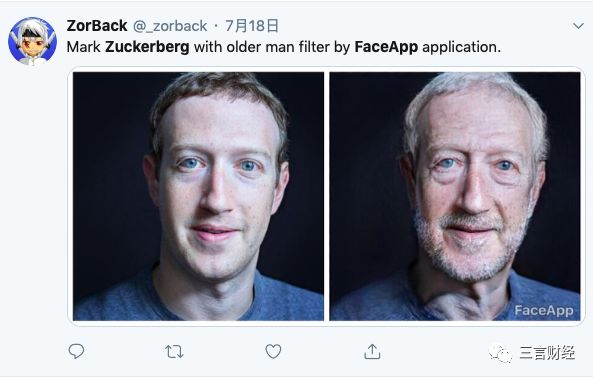This screenshot has width=593, height=379.
Task: Click the bold FaceApp keyword in tweet
Action: point(386,47)
